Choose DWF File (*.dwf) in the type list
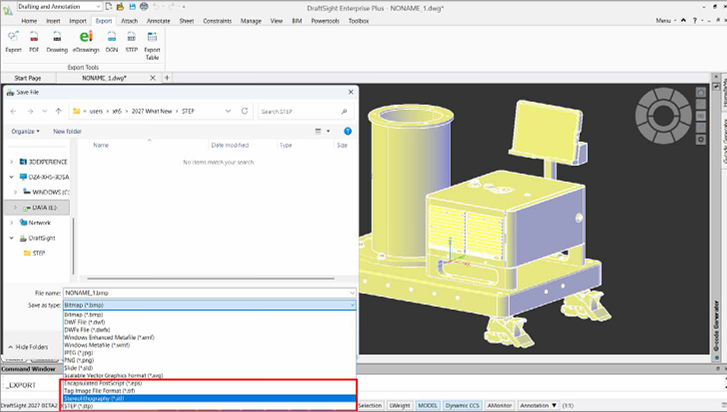The width and height of the screenshot is (727, 412). (210, 322)
